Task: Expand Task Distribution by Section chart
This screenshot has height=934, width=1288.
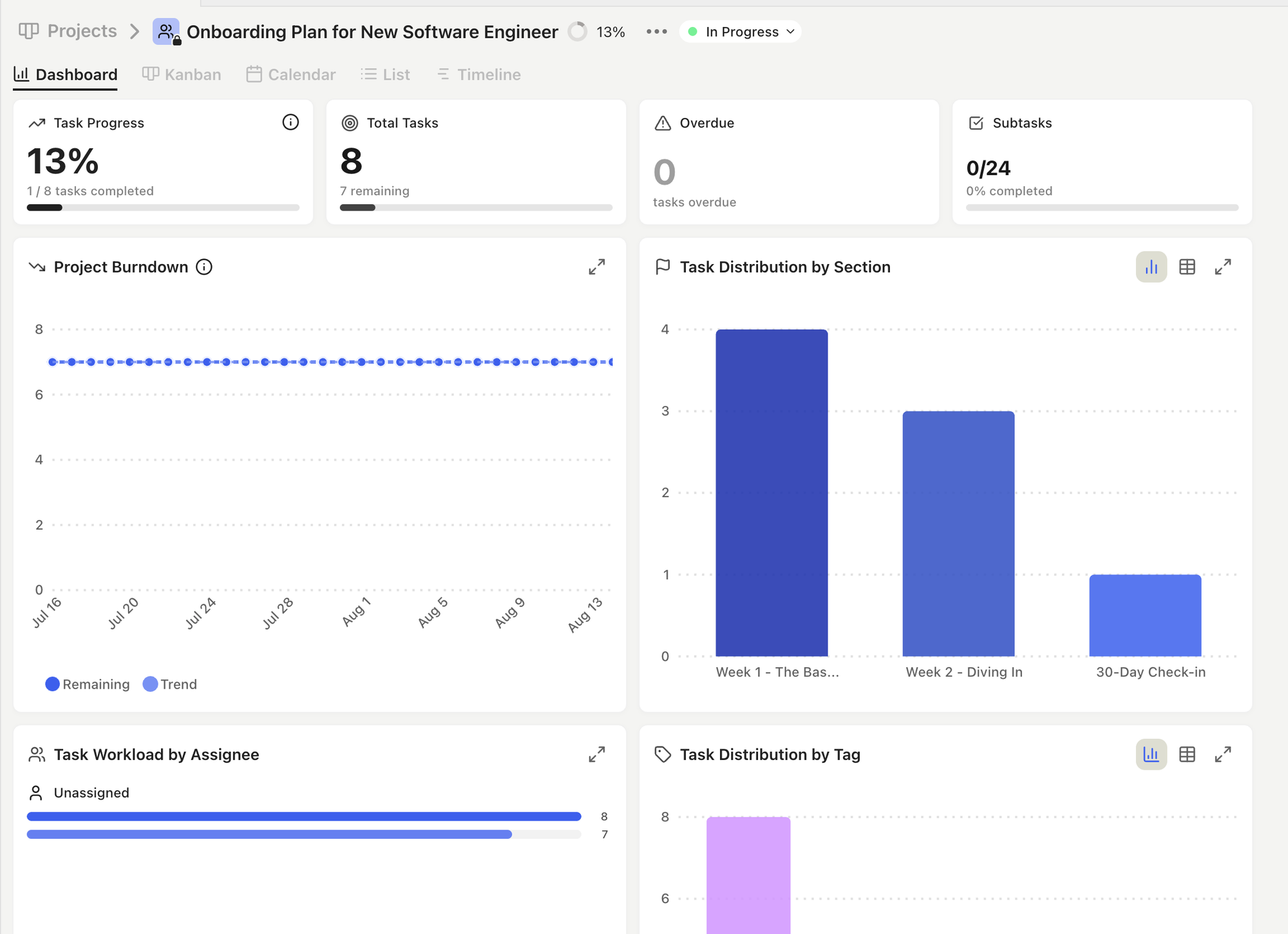Action: click(x=1222, y=267)
